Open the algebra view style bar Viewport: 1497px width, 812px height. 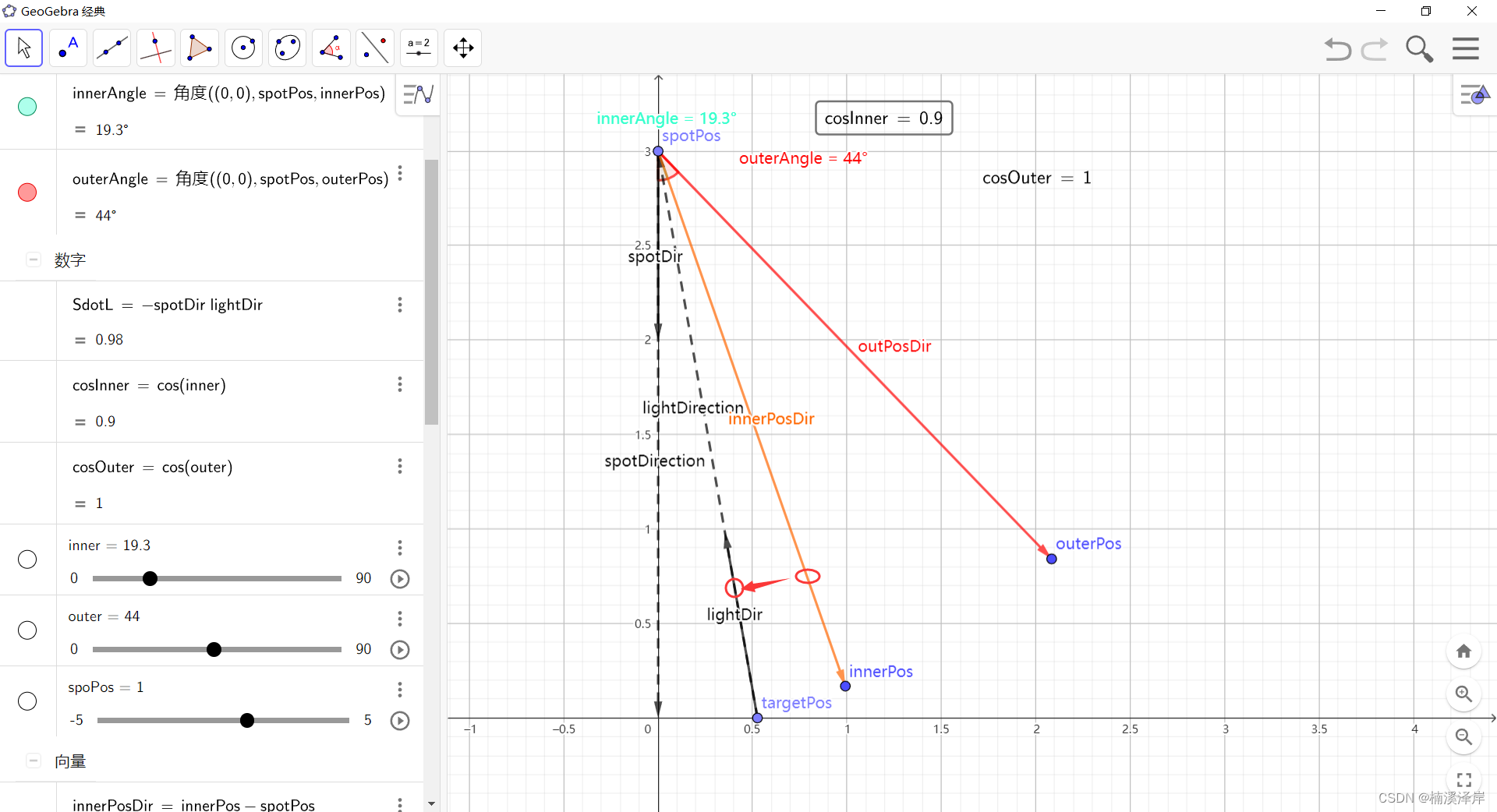point(418,94)
